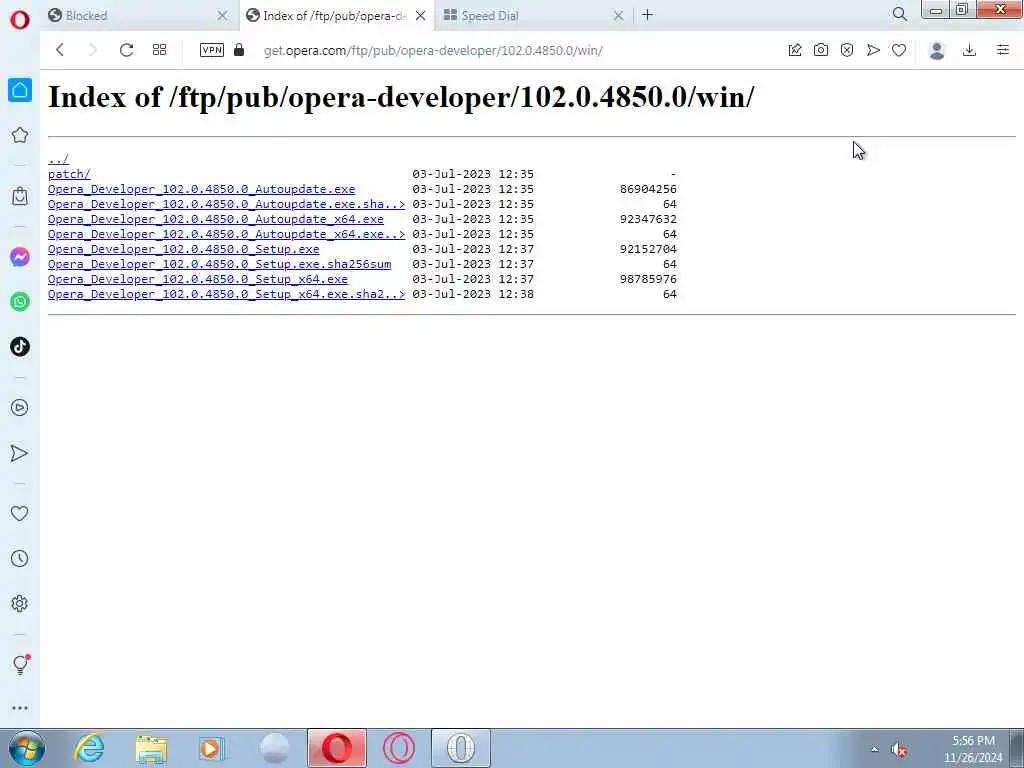
Task: Open the Player icon in sidebar
Action: click(x=20, y=408)
